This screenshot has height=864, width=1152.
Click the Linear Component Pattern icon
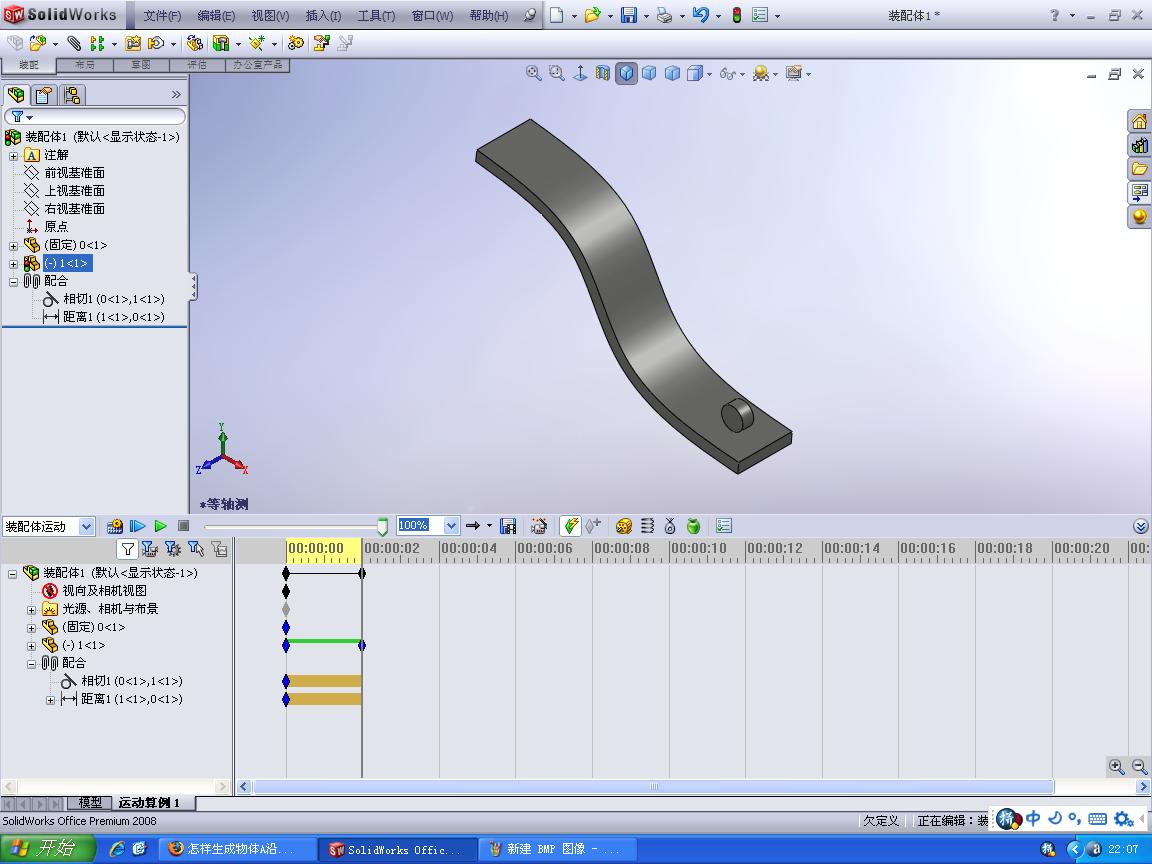tap(98, 43)
